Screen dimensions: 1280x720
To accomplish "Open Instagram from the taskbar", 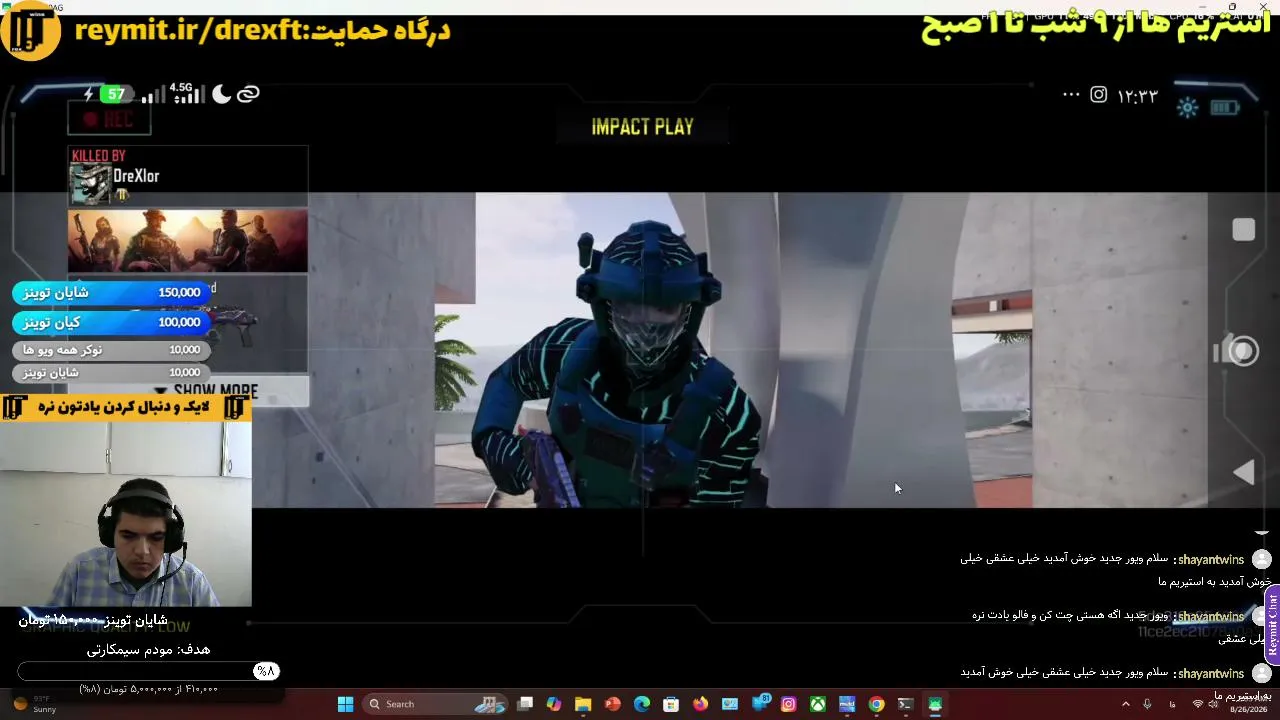I will coord(788,704).
